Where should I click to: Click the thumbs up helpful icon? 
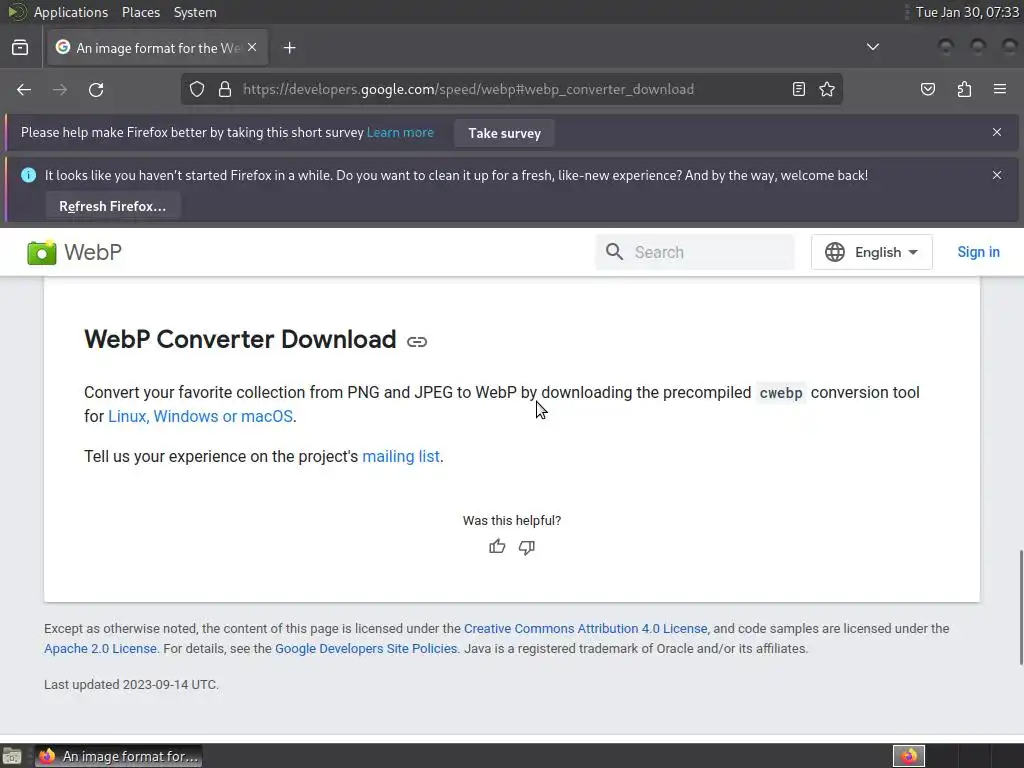497,547
